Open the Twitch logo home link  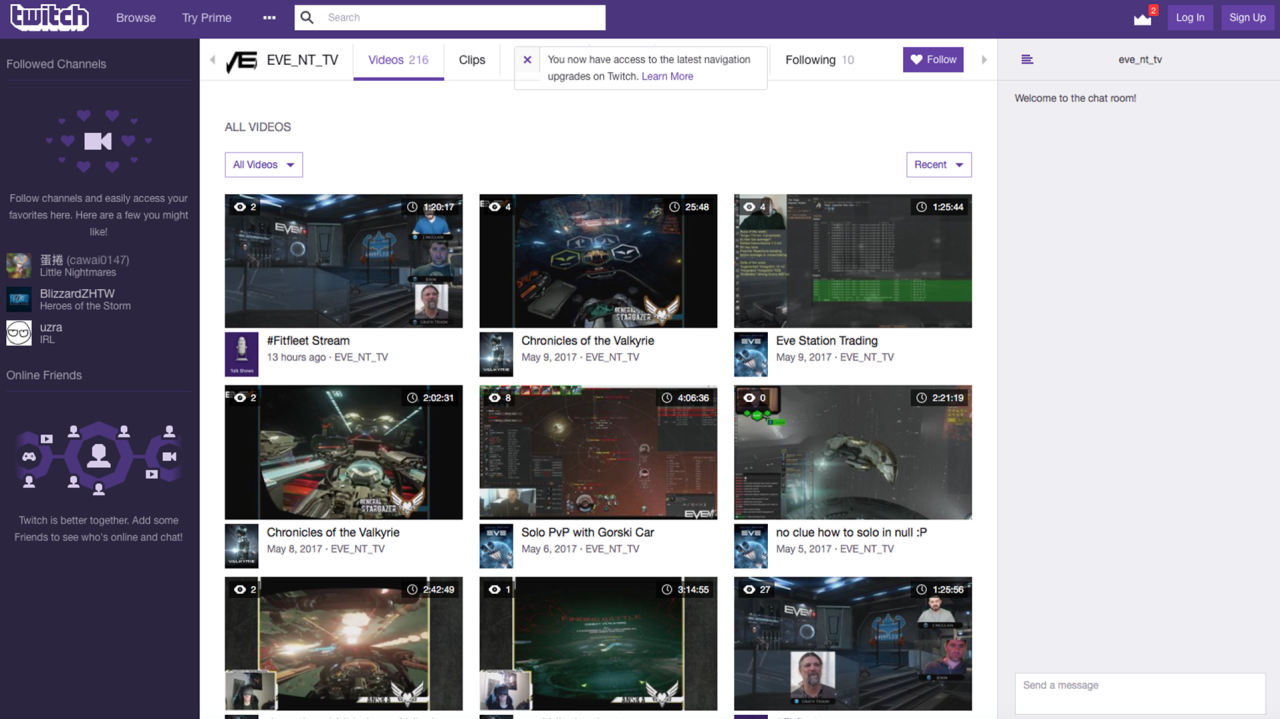click(49, 17)
